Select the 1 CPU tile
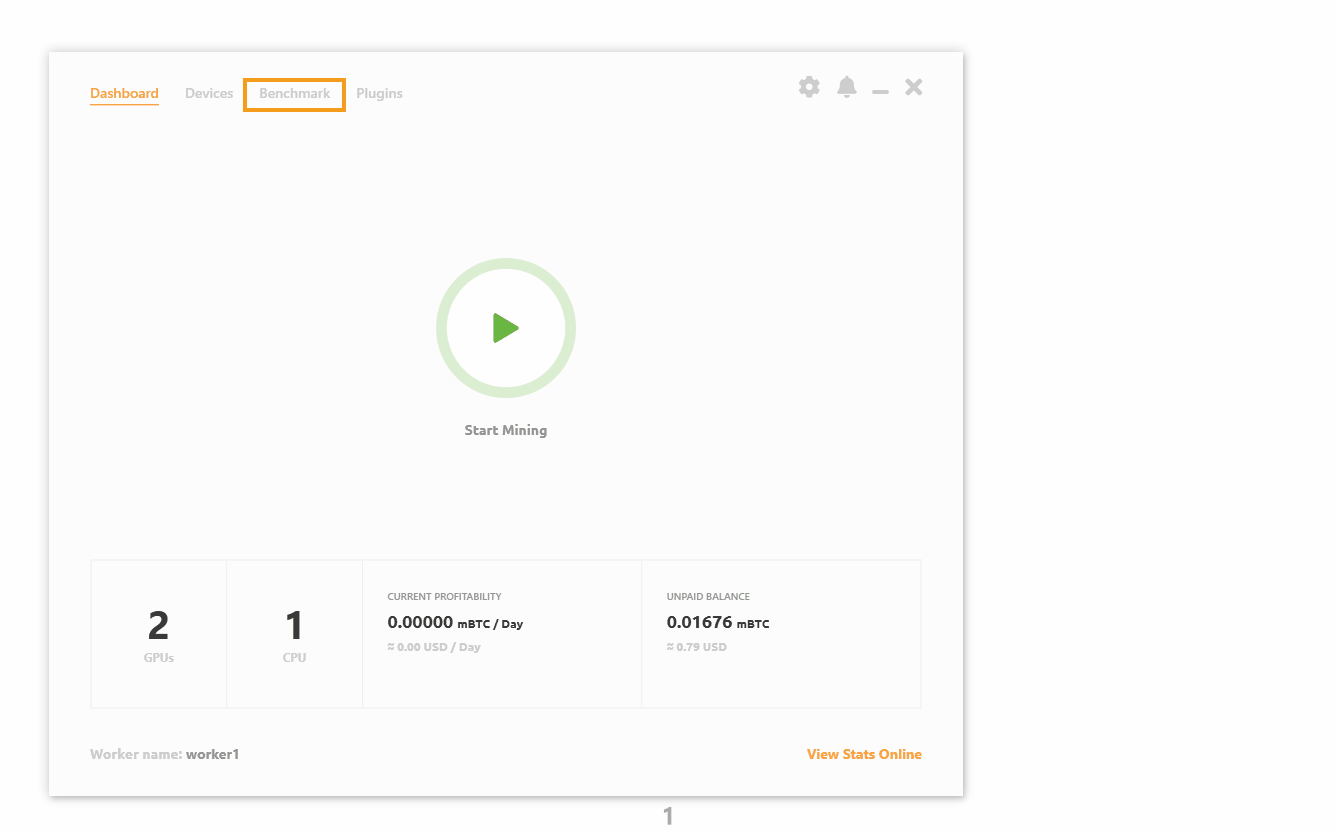Viewport: 1335px width, 831px height. (x=294, y=634)
